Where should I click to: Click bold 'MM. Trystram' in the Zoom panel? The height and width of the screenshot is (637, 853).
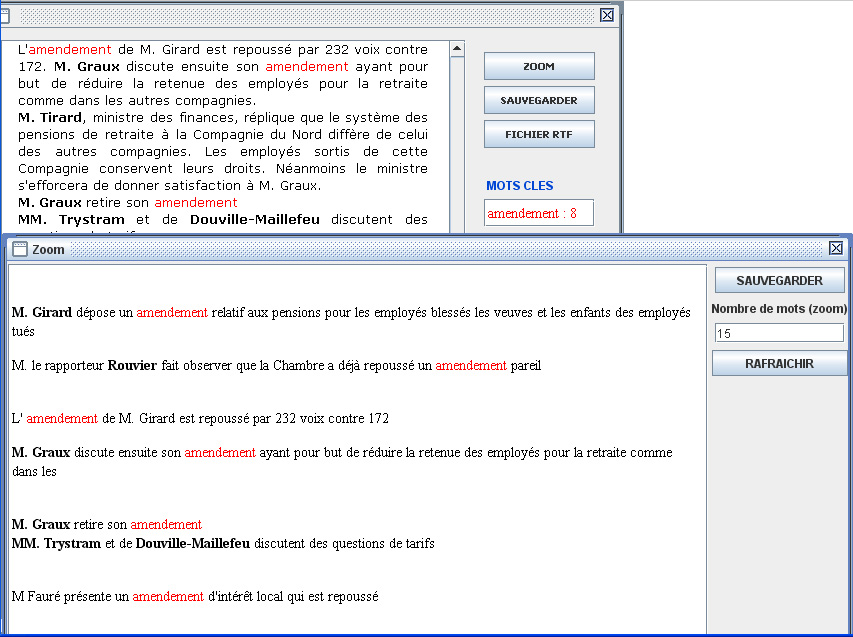pyautogui.click(x=54, y=543)
